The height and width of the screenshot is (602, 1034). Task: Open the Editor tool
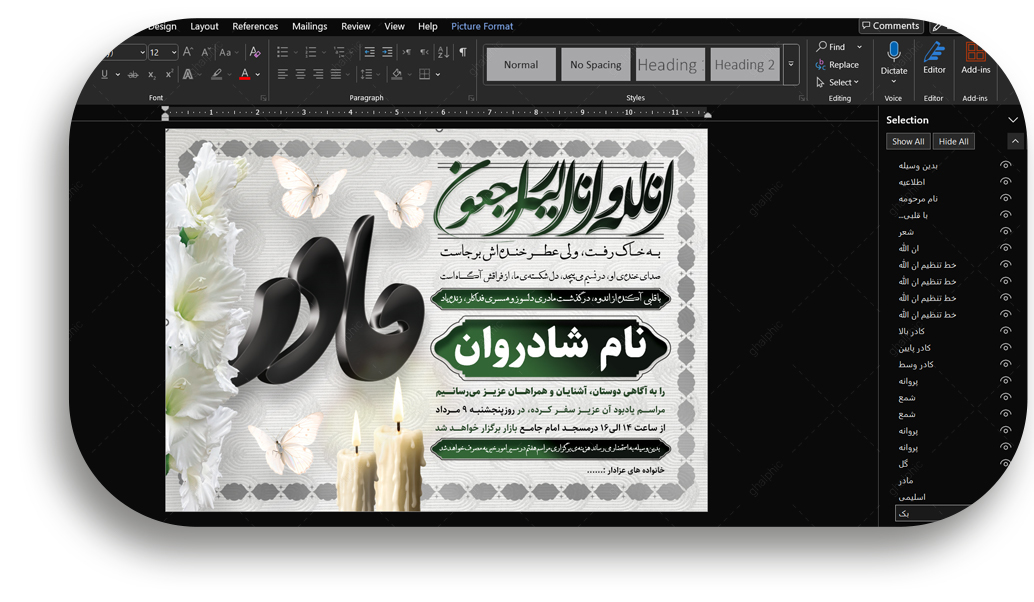tap(934, 53)
